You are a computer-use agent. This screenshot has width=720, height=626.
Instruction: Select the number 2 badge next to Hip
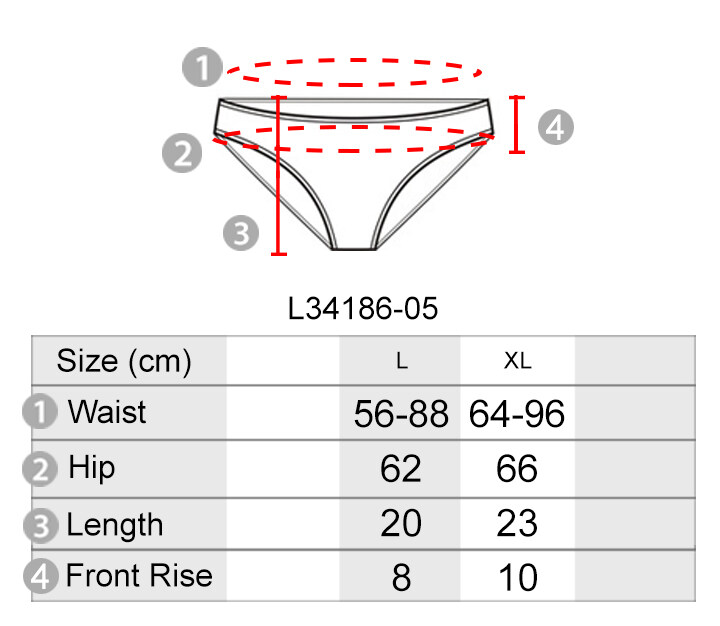[40, 469]
